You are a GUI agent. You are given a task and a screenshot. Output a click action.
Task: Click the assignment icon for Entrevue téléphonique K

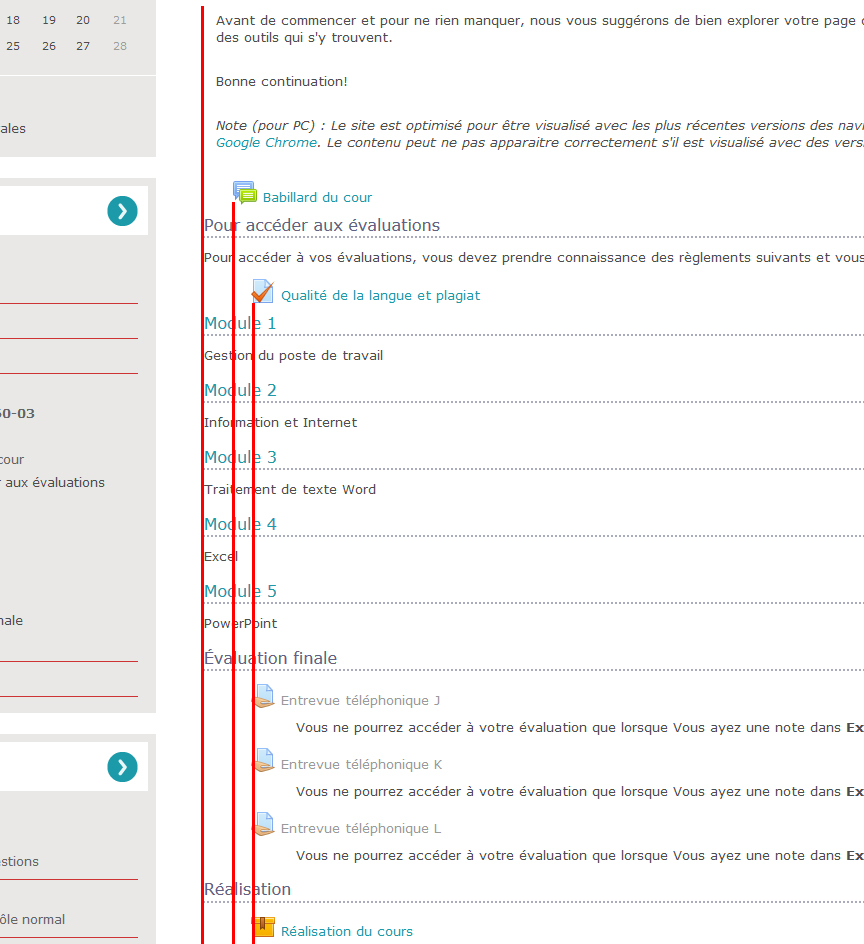click(x=264, y=761)
